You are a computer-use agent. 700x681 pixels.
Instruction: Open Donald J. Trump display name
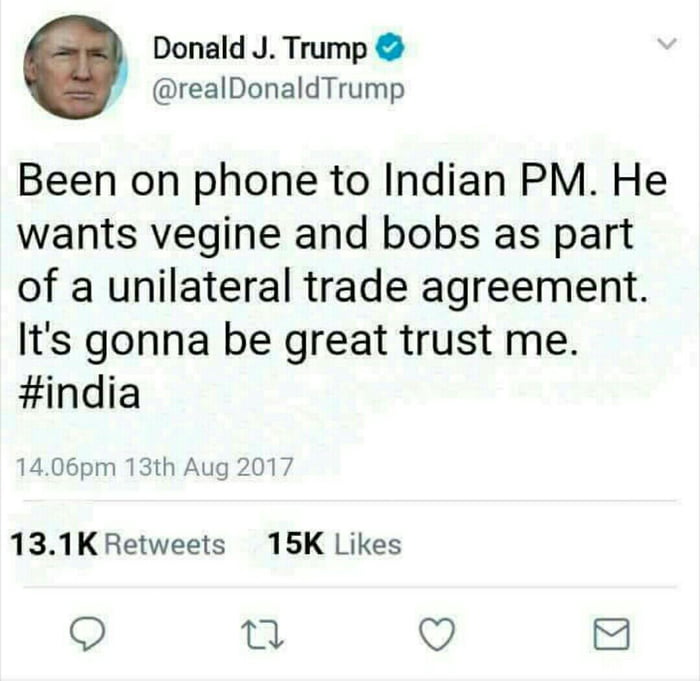[260, 47]
